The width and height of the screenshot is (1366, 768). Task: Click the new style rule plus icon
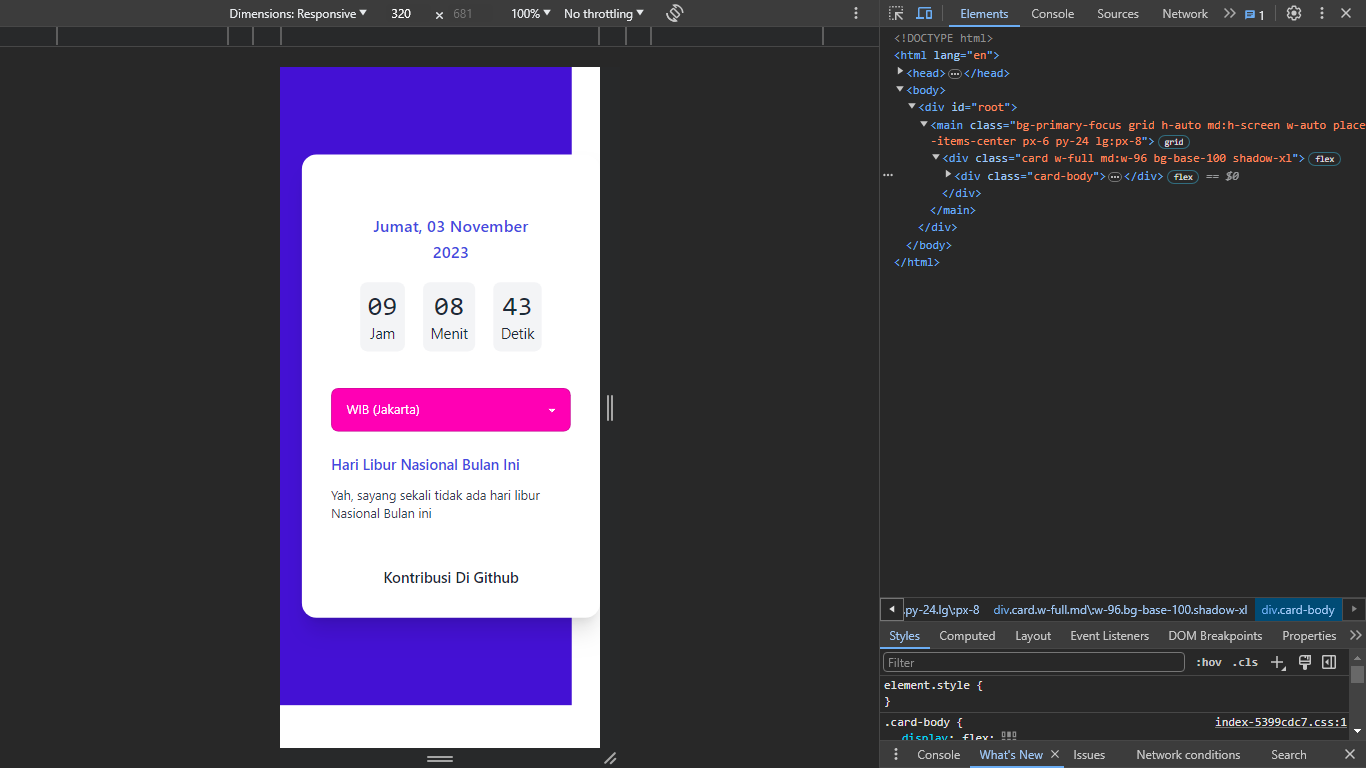1278,662
